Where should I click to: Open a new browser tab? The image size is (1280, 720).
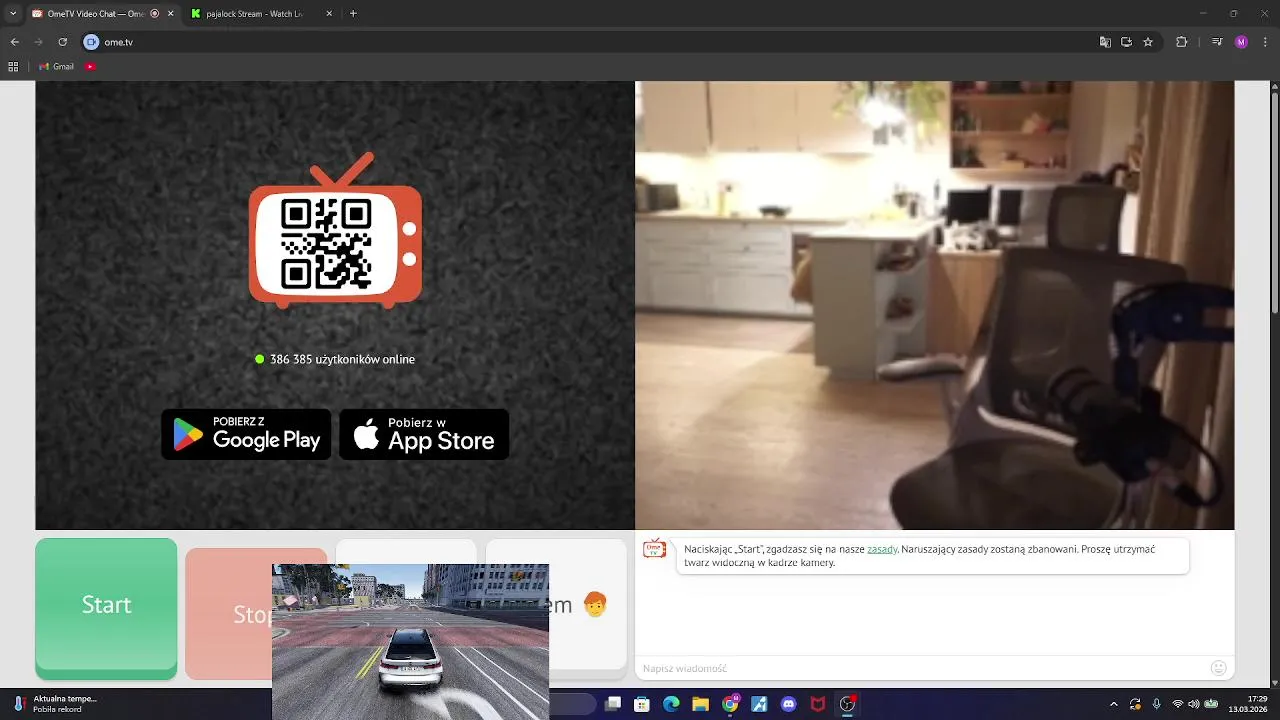pos(353,14)
